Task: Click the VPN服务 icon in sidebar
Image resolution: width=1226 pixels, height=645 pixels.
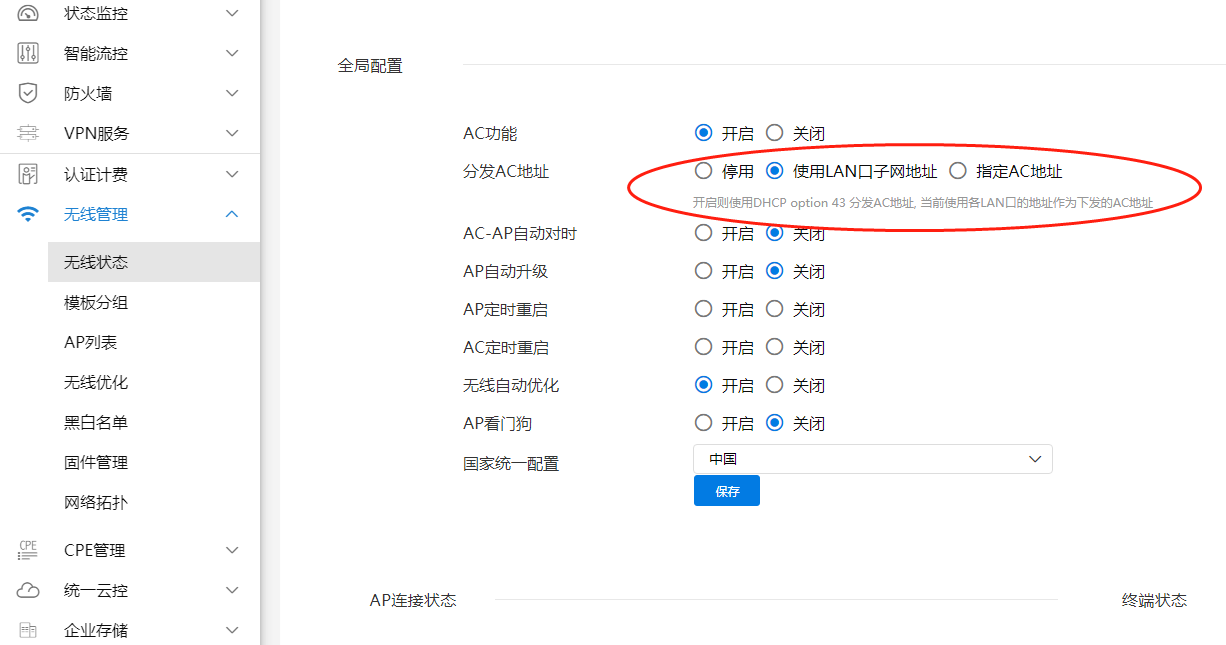Action: pos(28,133)
